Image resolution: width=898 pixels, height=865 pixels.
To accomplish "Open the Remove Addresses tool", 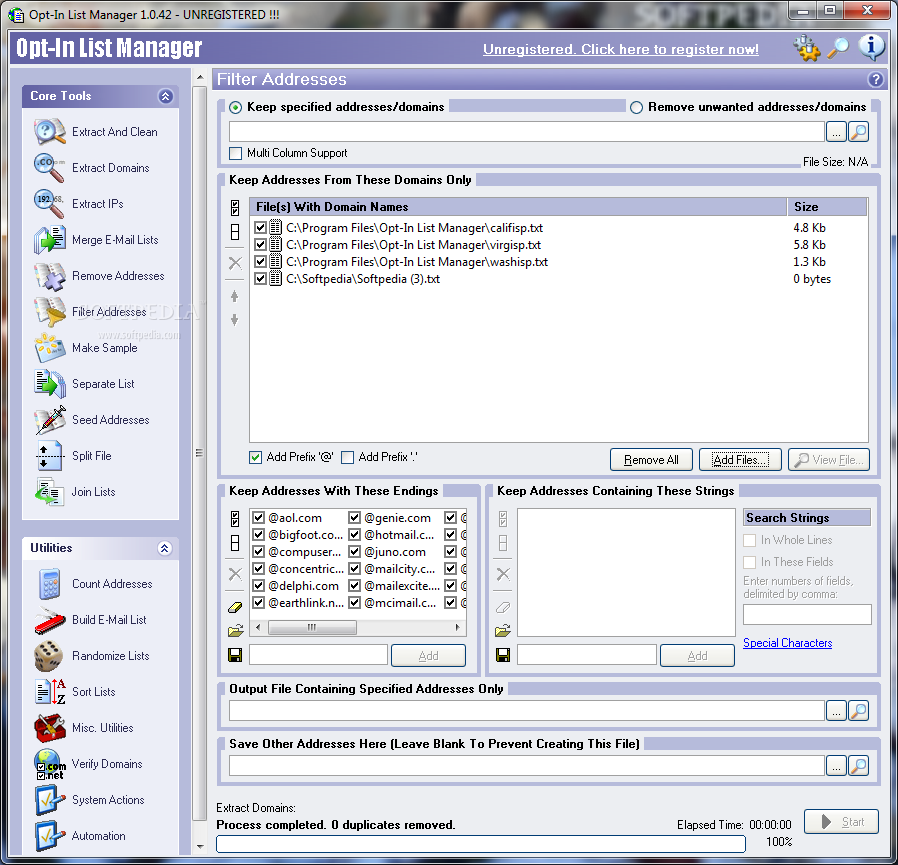I will pyautogui.click(x=100, y=276).
